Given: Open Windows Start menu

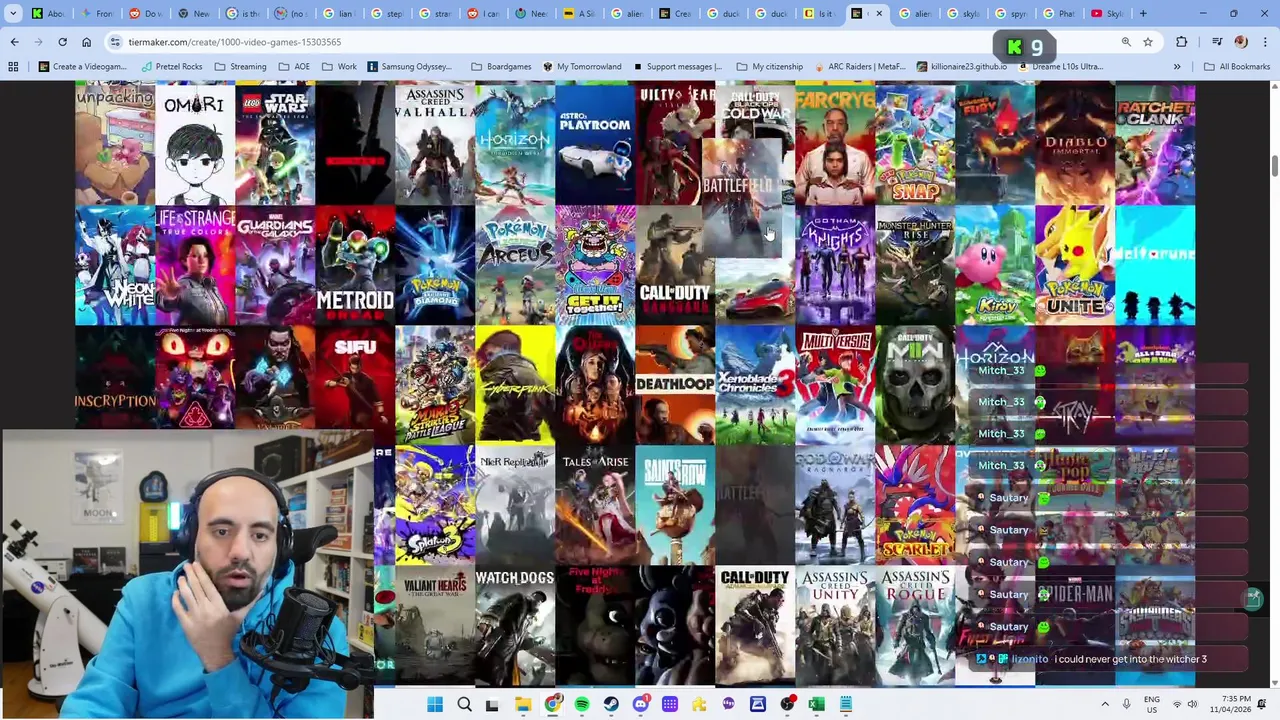Looking at the screenshot, I should pos(435,705).
